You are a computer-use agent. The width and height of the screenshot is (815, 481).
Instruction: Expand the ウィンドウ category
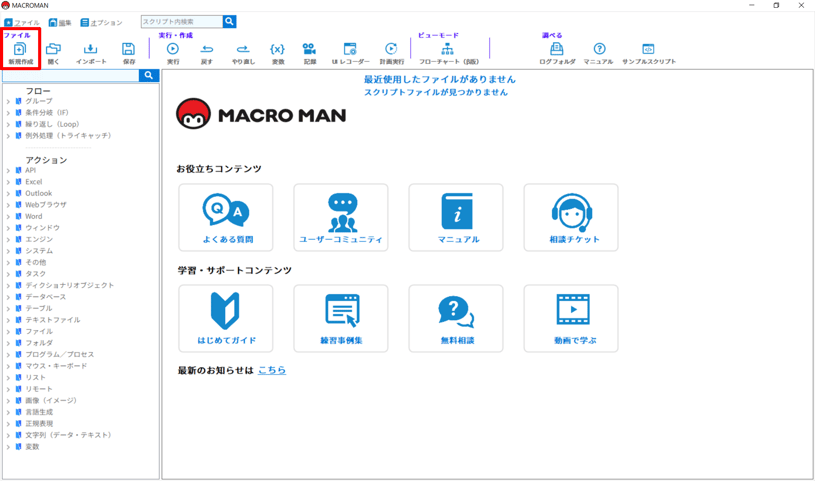(x=8, y=228)
